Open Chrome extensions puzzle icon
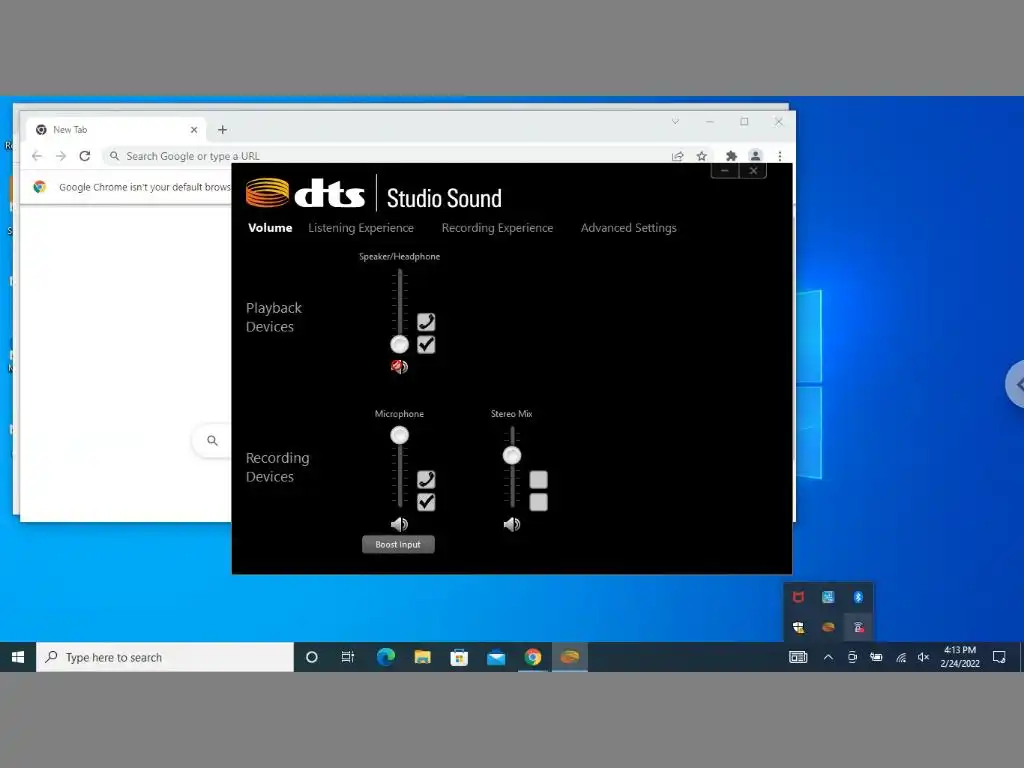Image resolution: width=1024 pixels, height=768 pixels. (731, 156)
